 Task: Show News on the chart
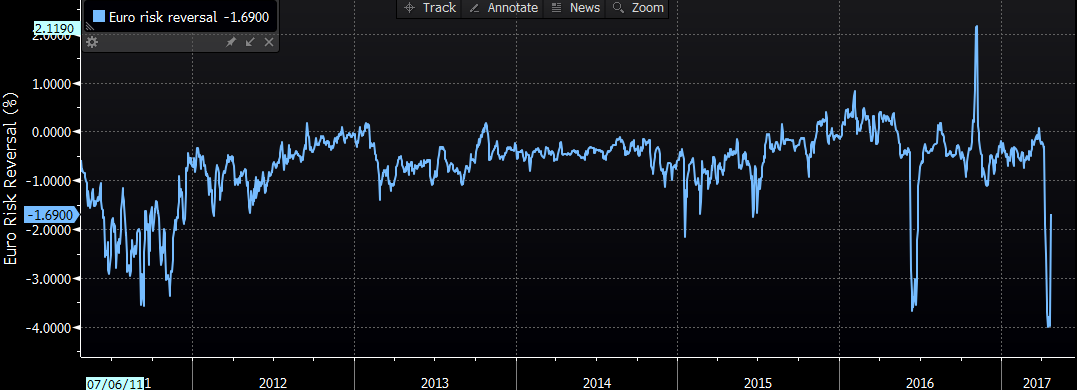point(575,8)
